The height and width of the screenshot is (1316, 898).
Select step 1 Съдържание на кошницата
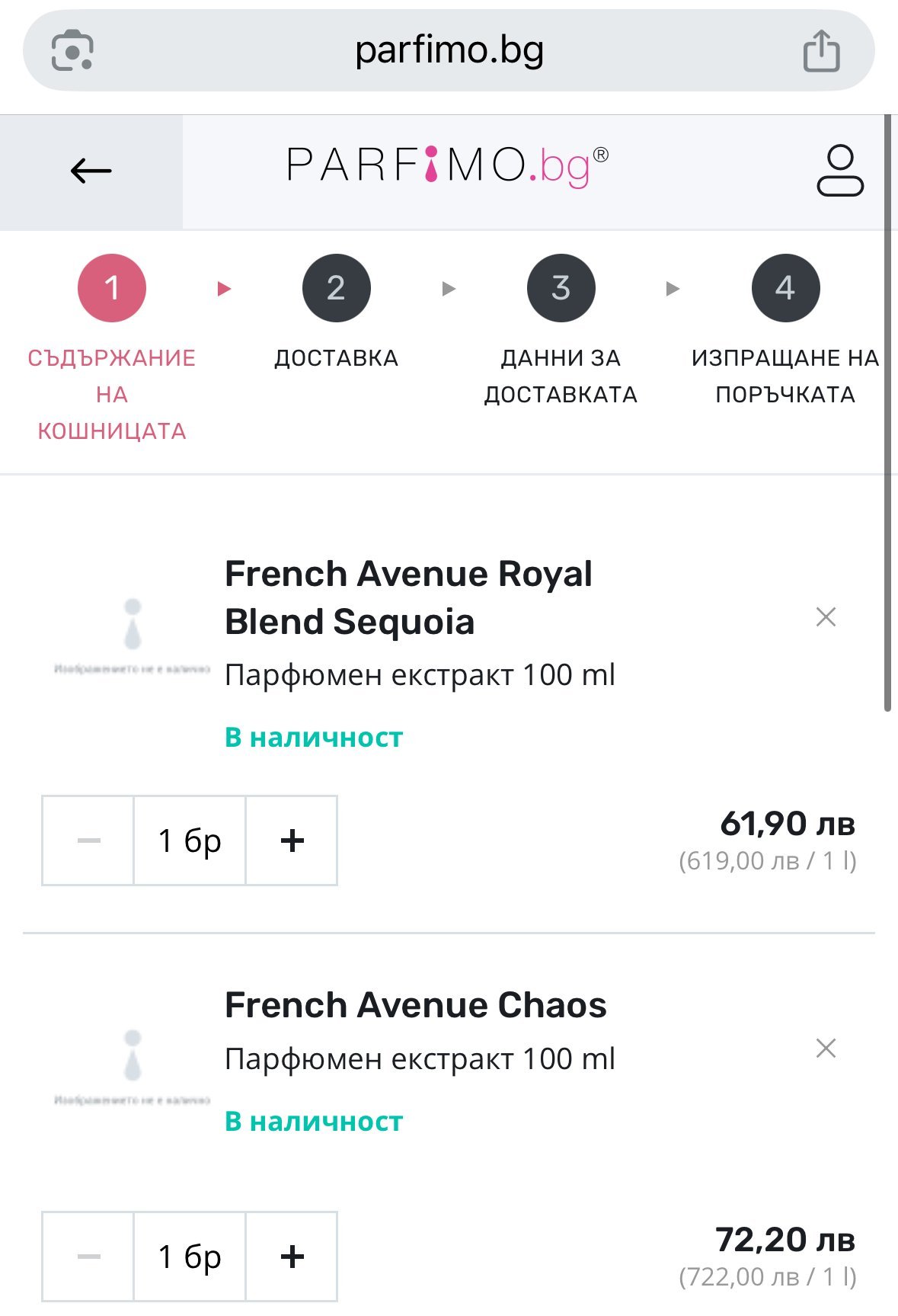(x=112, y=288)
